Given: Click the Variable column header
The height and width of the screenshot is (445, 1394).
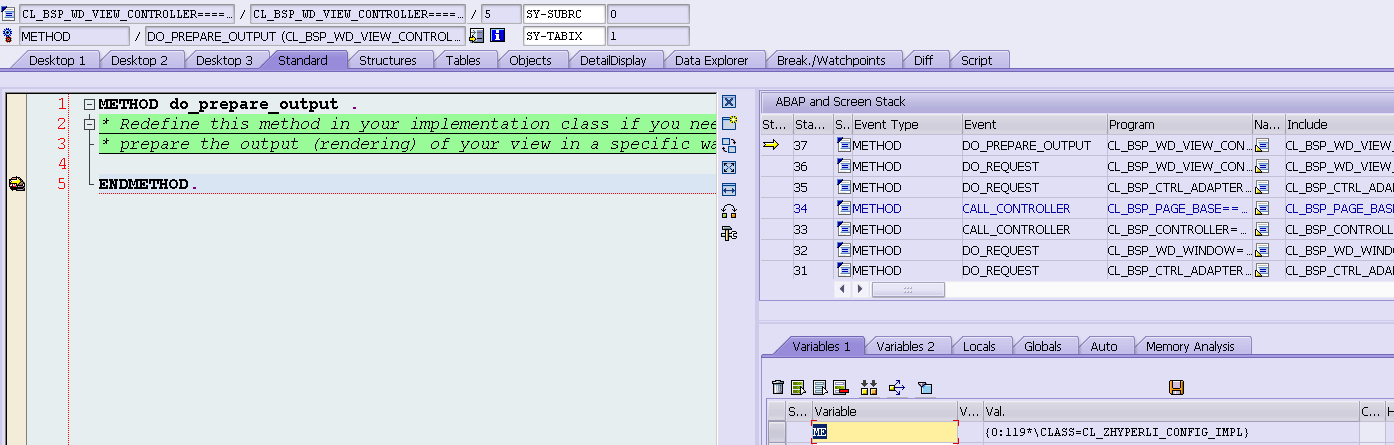Looking at the screenshot, I should click(884, 411).
